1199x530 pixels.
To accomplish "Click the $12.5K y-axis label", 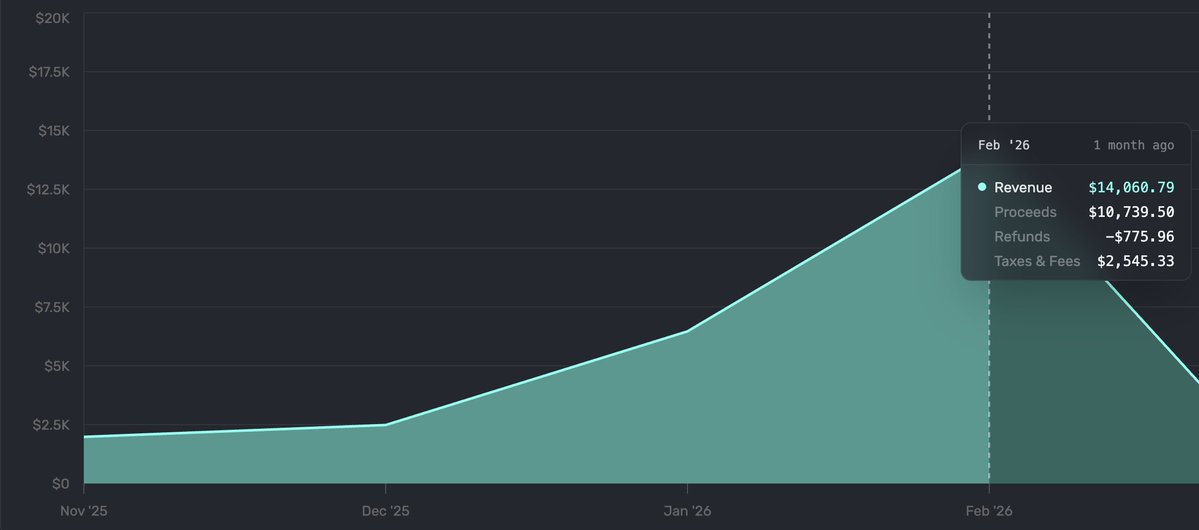I will tap(48, 189).
